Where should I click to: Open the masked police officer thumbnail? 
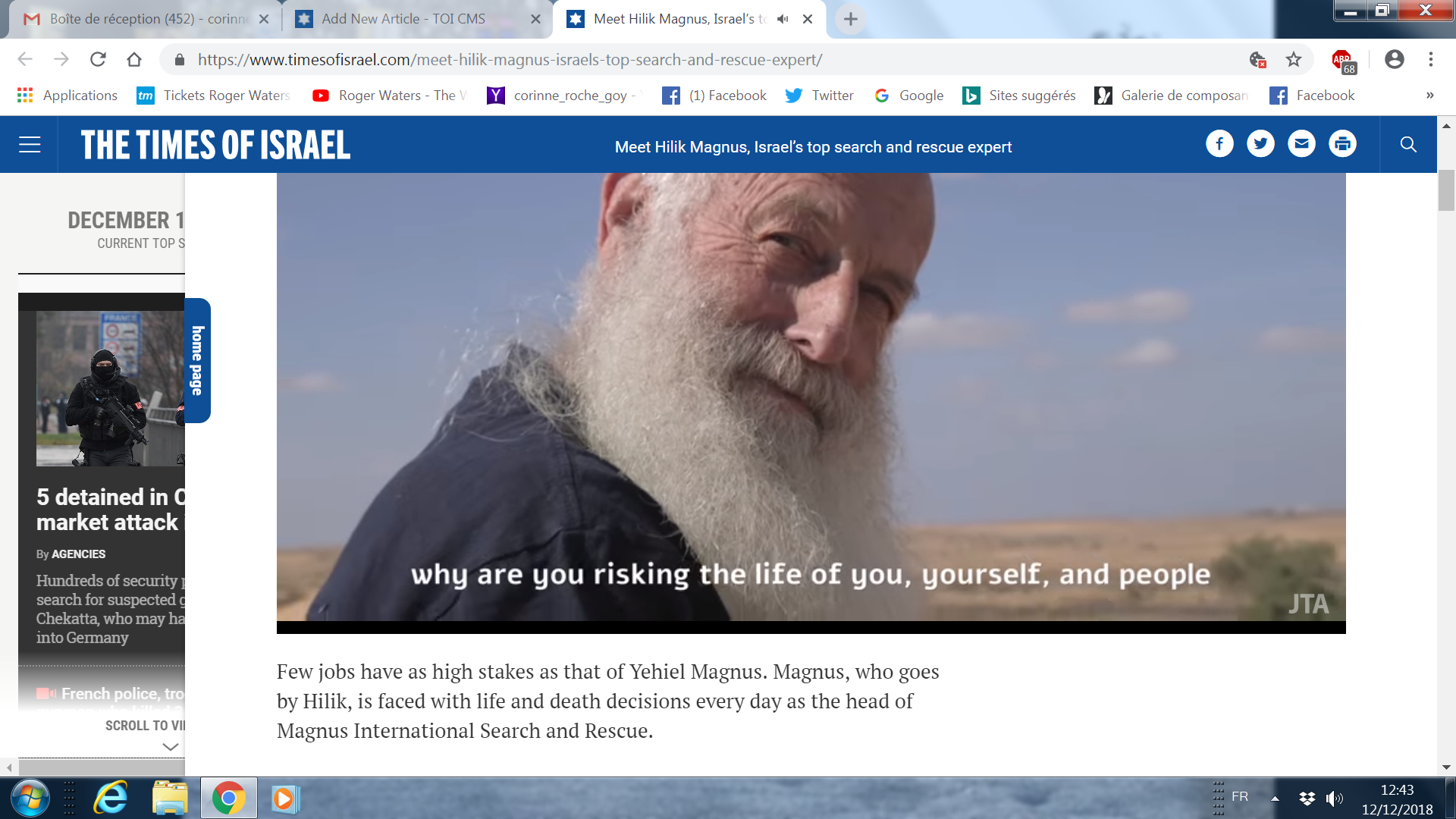point(111,388)
